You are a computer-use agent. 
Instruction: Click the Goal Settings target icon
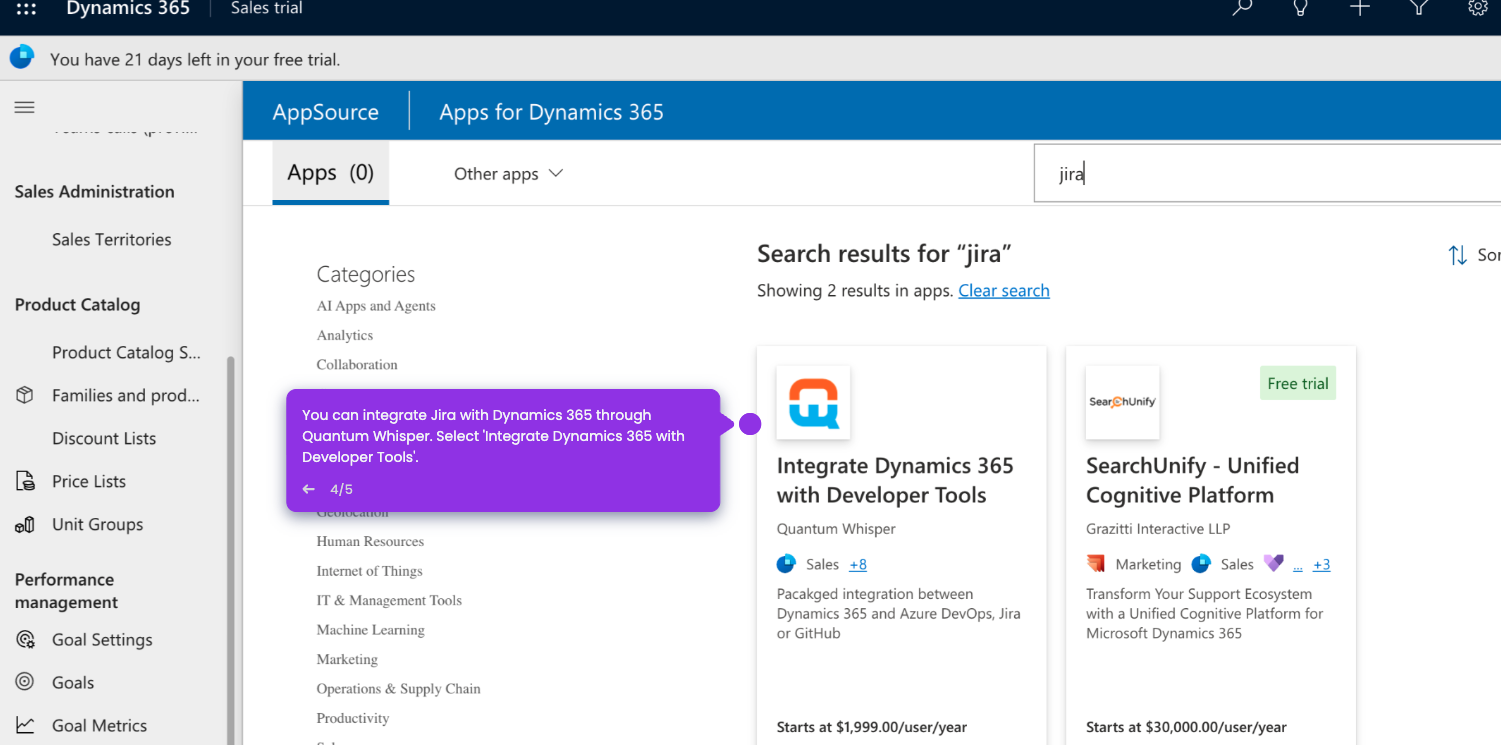click(x=25, y=639)
